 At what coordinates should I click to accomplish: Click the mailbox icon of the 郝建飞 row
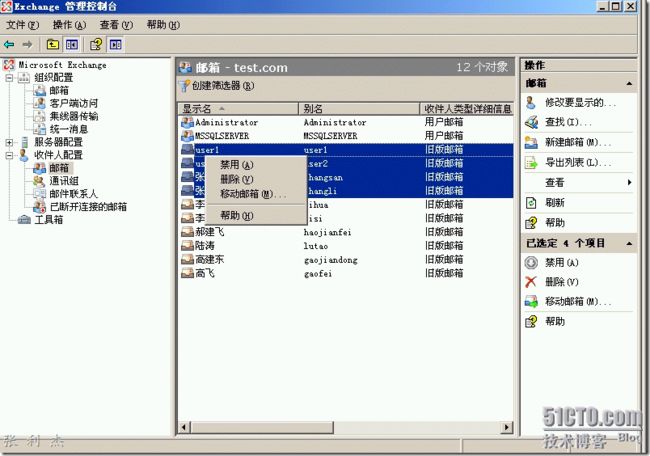click(x=187, y=232)
